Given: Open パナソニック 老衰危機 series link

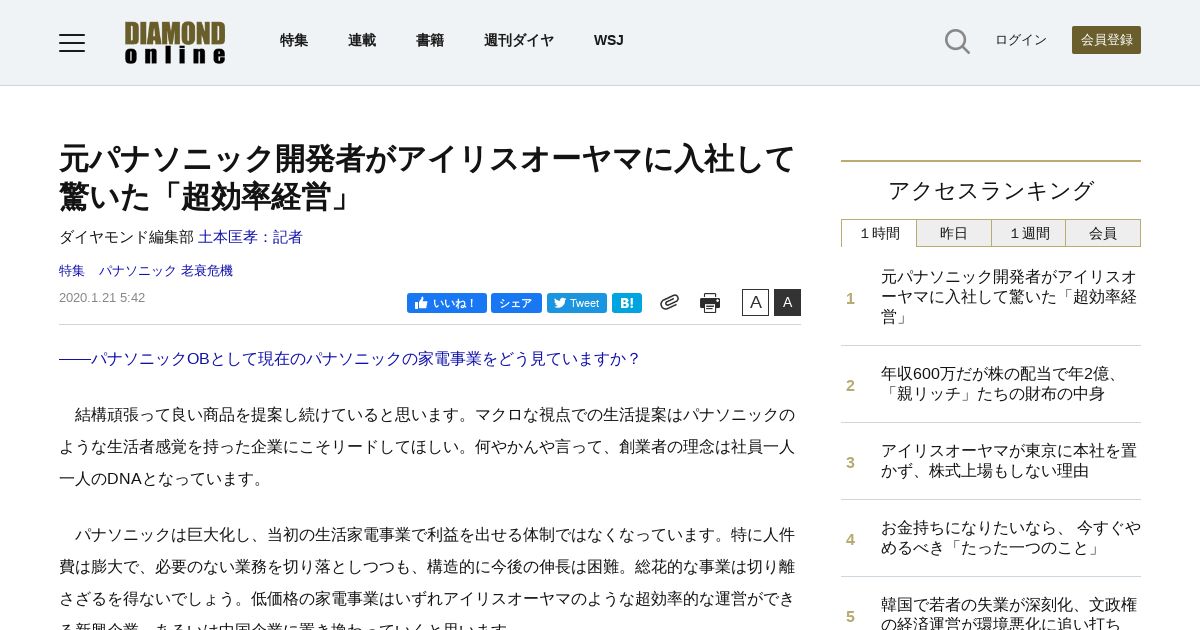Looking at the screenshot, I should pos(165,271).
